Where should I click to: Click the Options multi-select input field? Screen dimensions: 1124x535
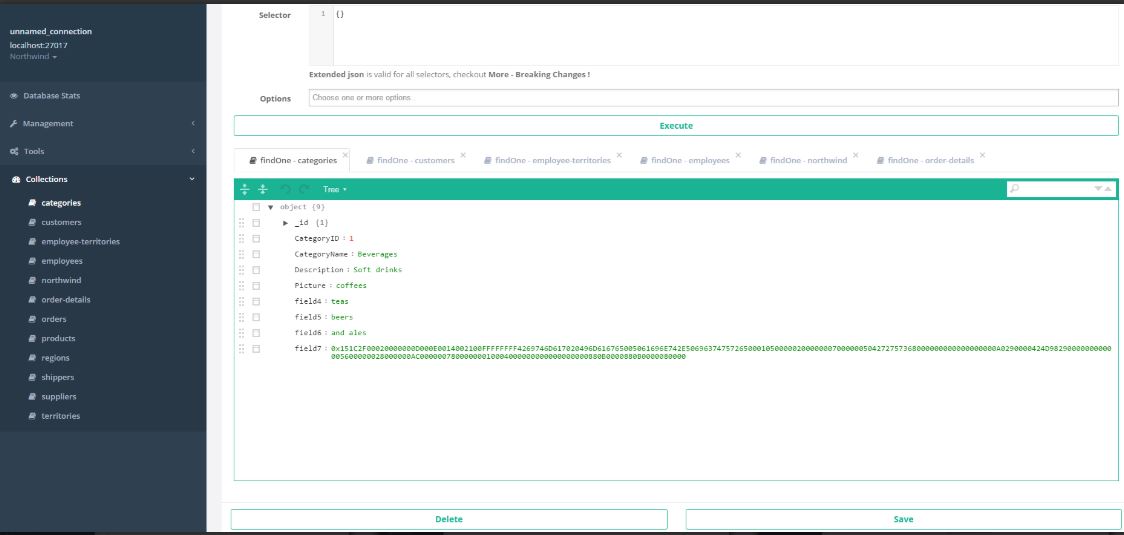pos(712,98)
